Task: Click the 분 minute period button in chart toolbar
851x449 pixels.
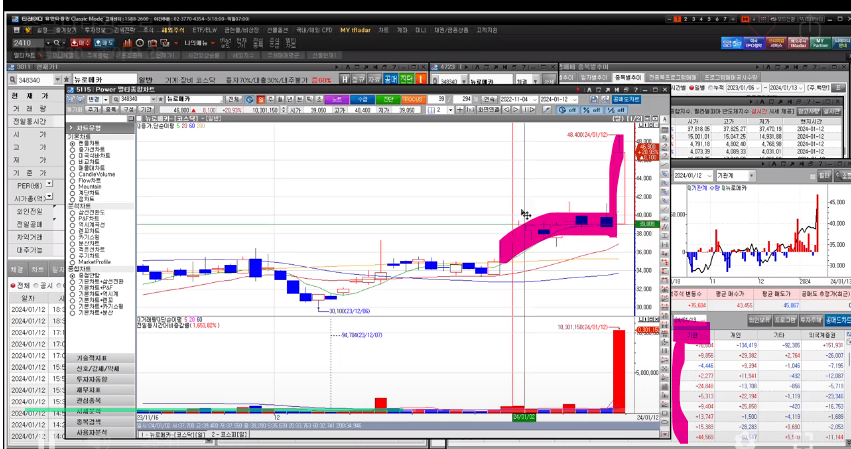Action: click(x=300, y=99)
